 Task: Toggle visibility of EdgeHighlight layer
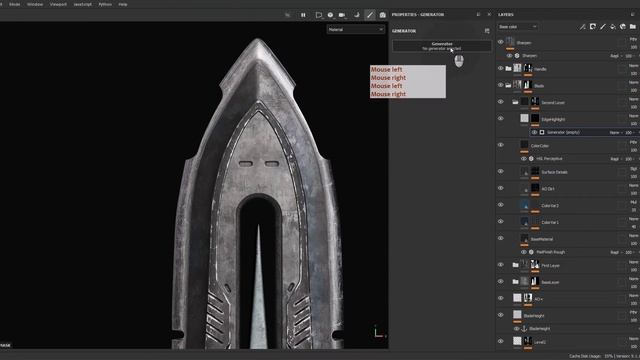tap(500, 119)
